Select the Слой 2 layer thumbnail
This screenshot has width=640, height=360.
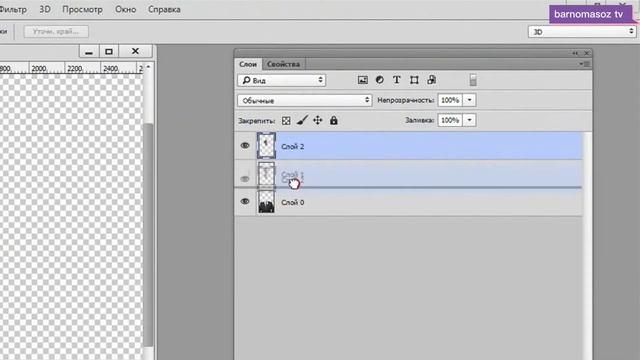click(x=266, y=146)
